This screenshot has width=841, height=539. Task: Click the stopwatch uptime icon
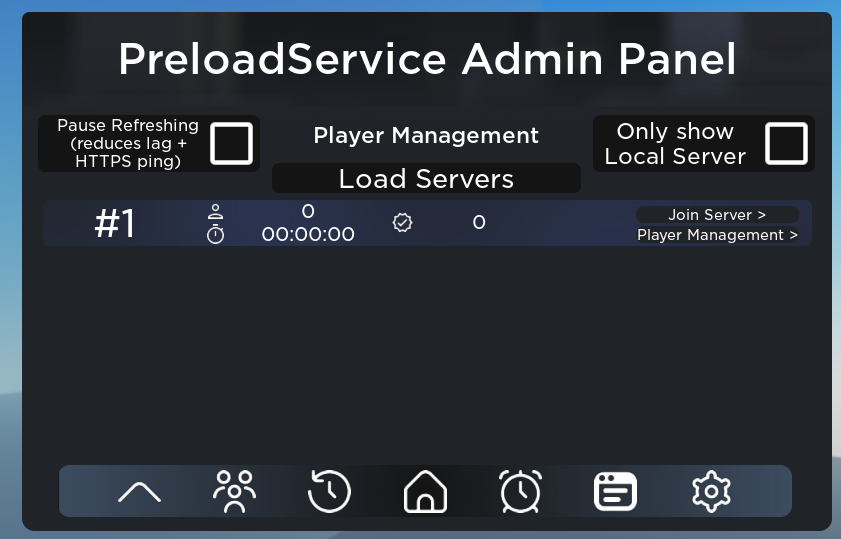[x=216, y=234]
